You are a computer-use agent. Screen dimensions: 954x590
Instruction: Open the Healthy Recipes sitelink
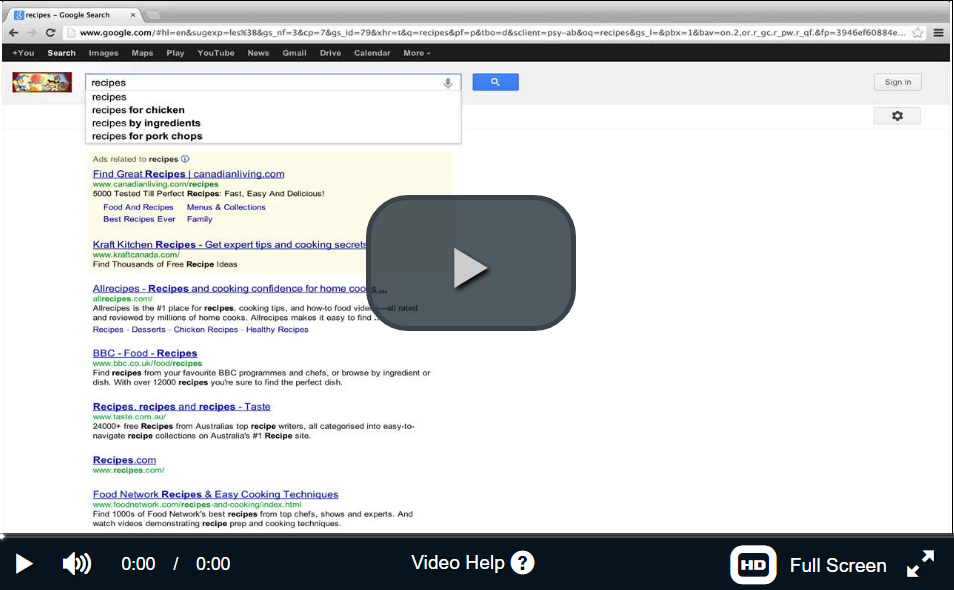(277, 329)
